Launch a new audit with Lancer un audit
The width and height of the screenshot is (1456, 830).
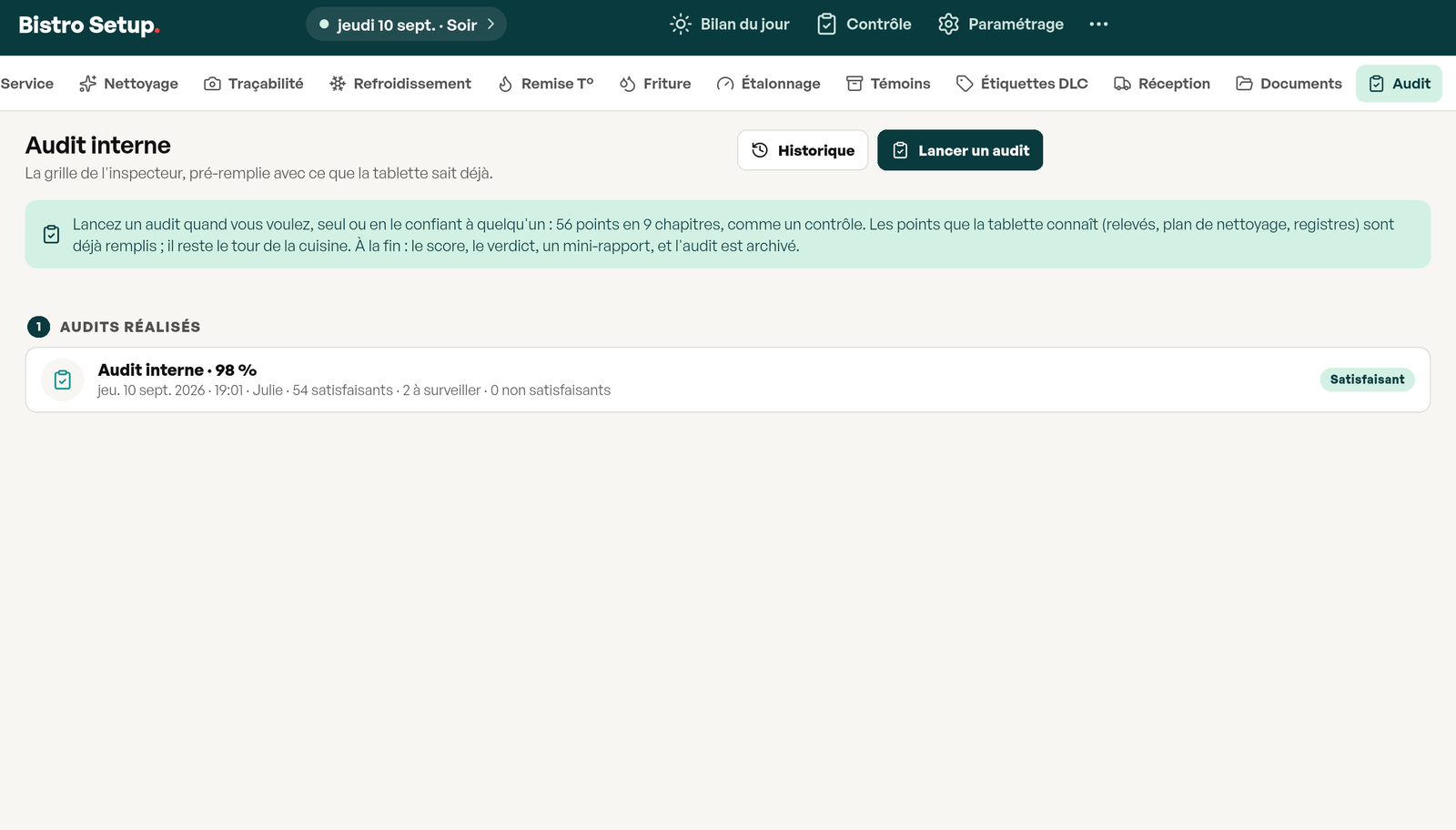[x=960, y=150]
